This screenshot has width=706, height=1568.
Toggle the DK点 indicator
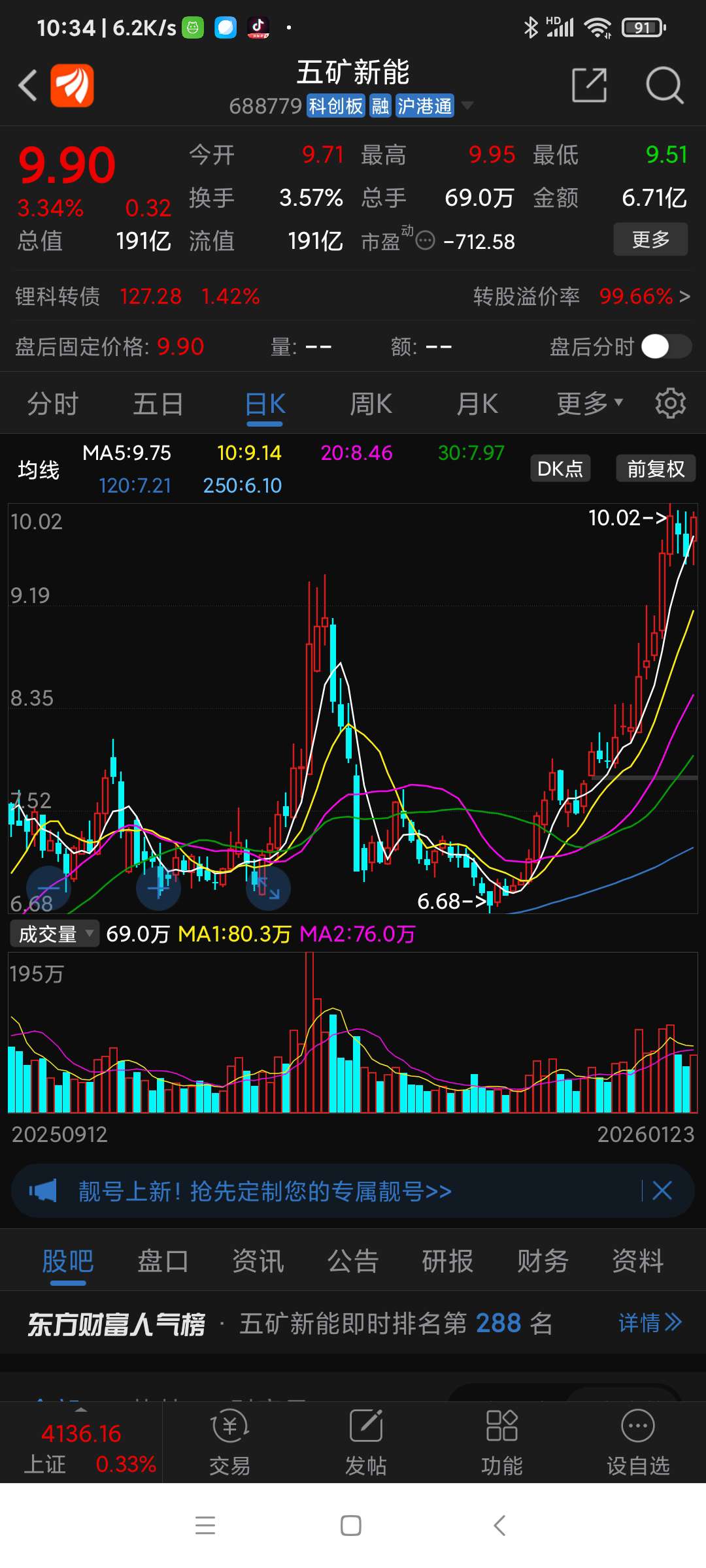560,468
